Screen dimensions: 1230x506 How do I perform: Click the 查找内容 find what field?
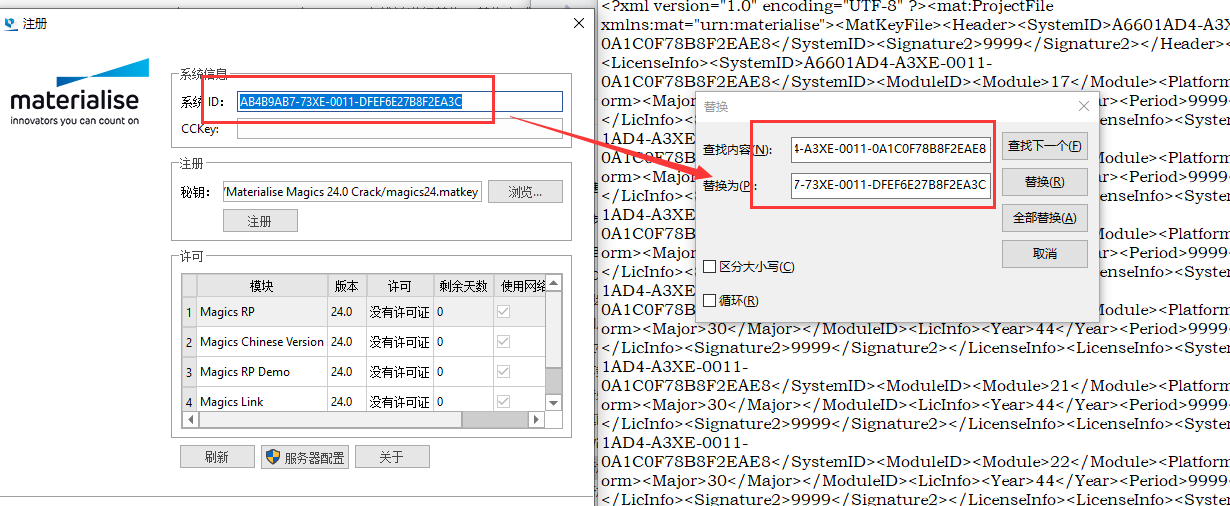click(891, 149)
